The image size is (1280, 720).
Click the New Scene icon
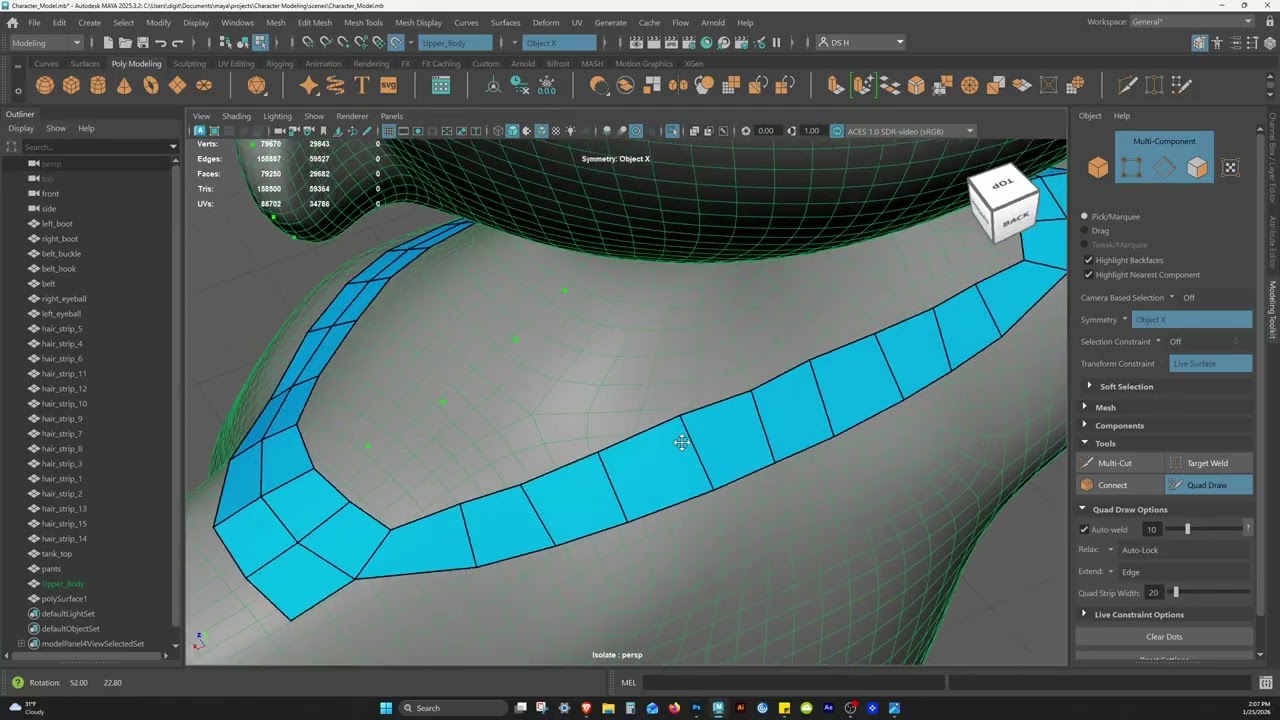(107, 42)
